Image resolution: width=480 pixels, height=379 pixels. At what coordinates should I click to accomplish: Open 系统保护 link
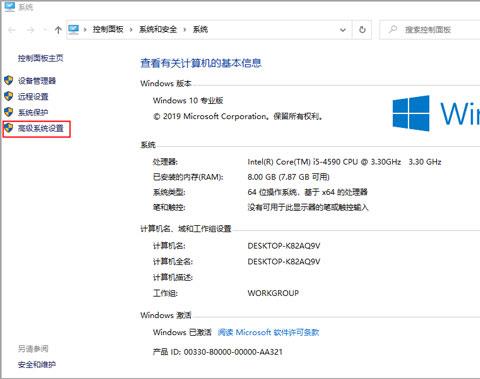click(33, 112)
